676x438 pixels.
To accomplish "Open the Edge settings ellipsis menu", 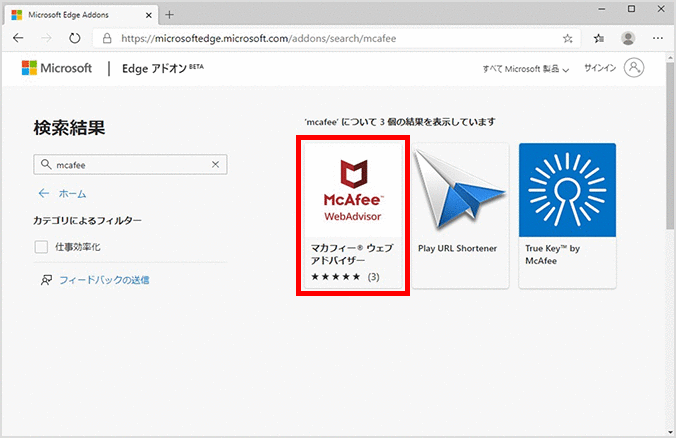I will click(657, 38).
